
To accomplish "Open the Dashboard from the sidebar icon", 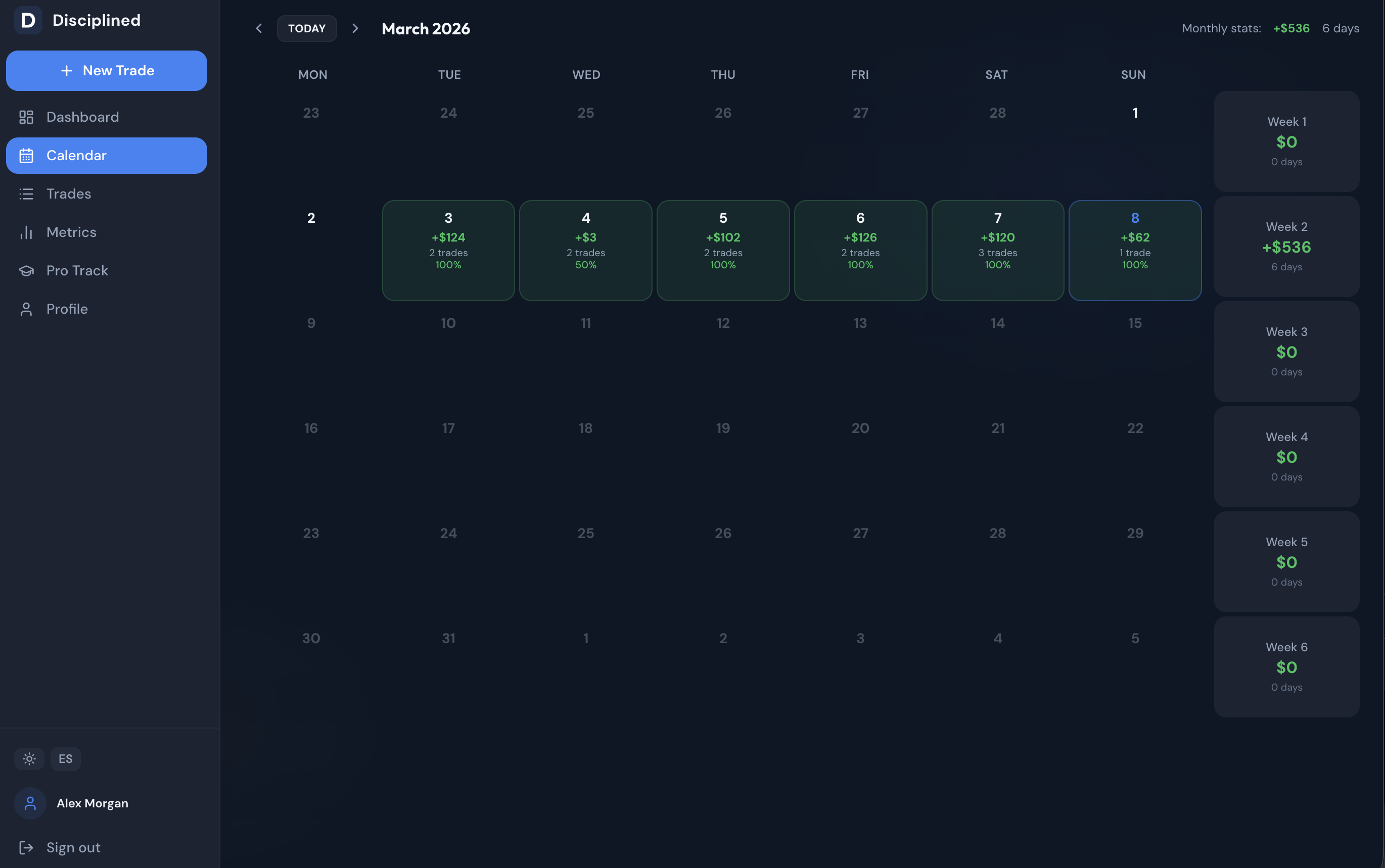I will (x=26, y=117).
